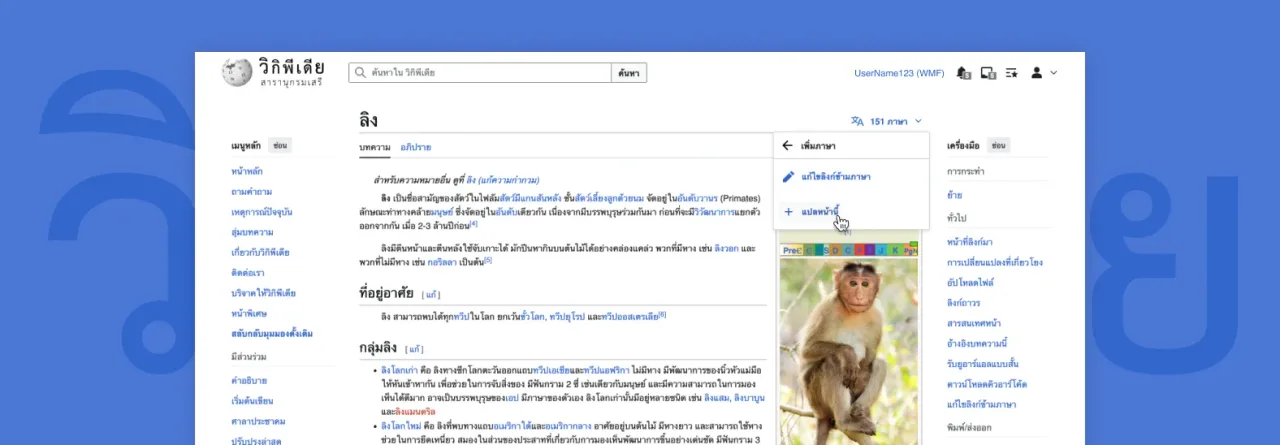Open แก้ไขลิงก์ข้ามภาษา in tools panel
This screenshot has width=1280, height=445.
pyautogui.click(x=980, y=404)
